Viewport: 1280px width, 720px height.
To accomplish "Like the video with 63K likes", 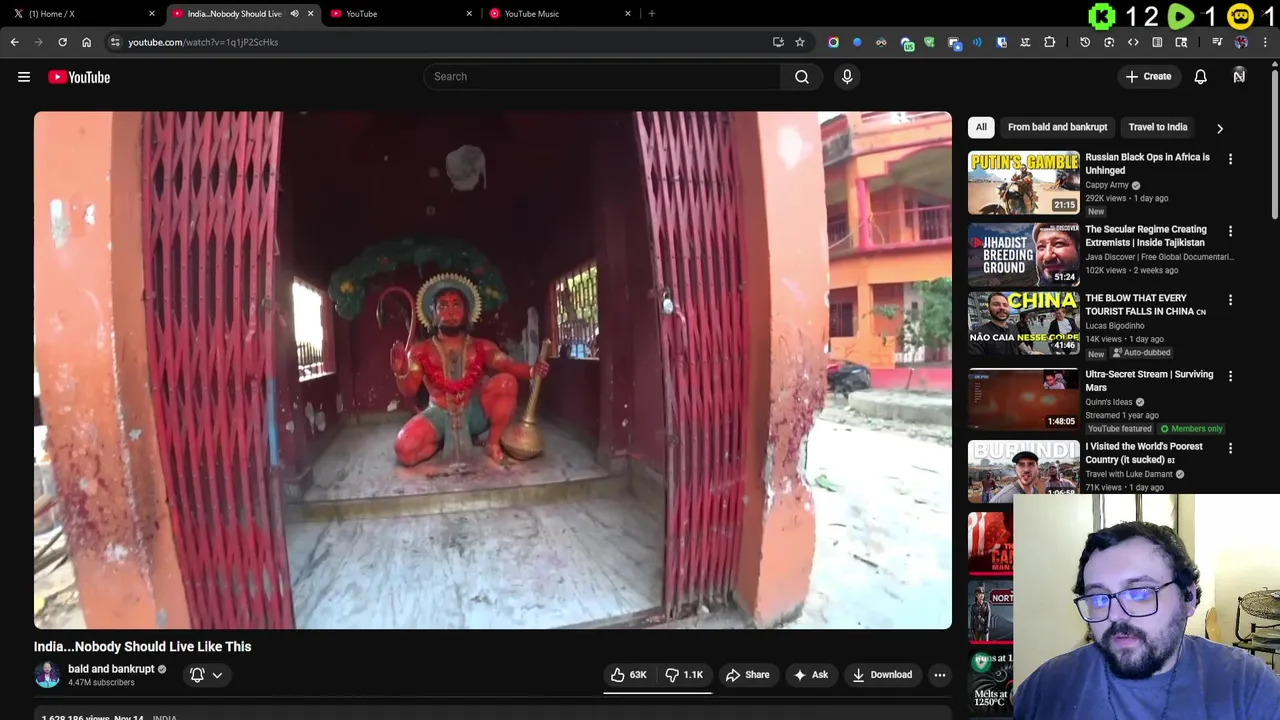I will [x=629, y=675].
